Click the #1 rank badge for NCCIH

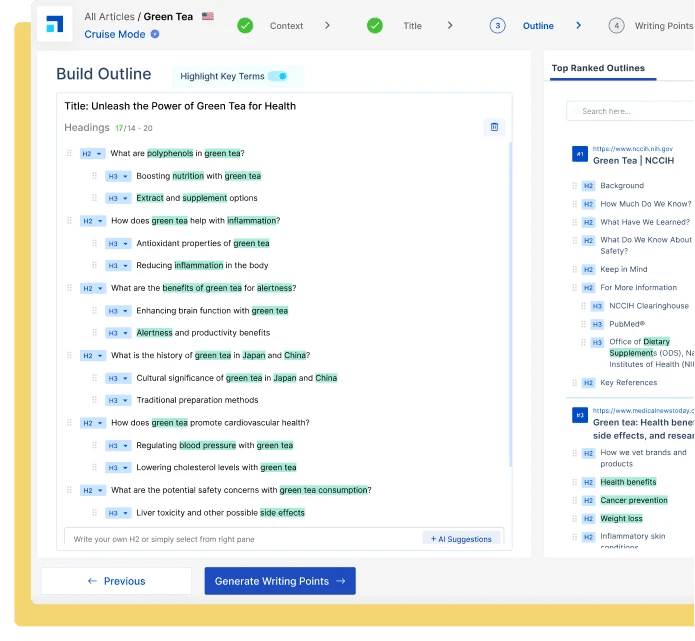580,154
